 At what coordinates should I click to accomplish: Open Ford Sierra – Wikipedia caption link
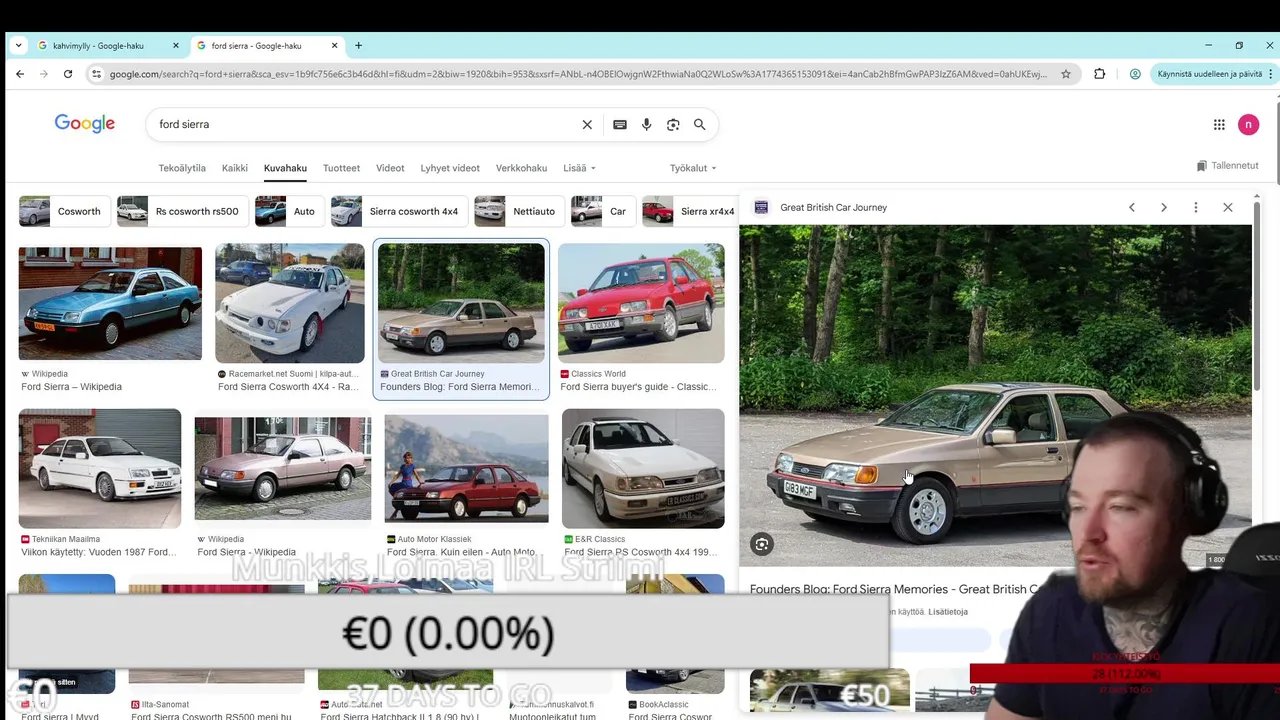[x=71, y=387]
